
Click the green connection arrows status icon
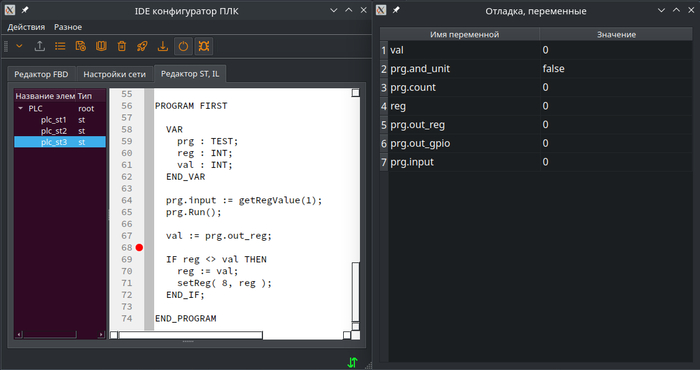coord(353,362)
